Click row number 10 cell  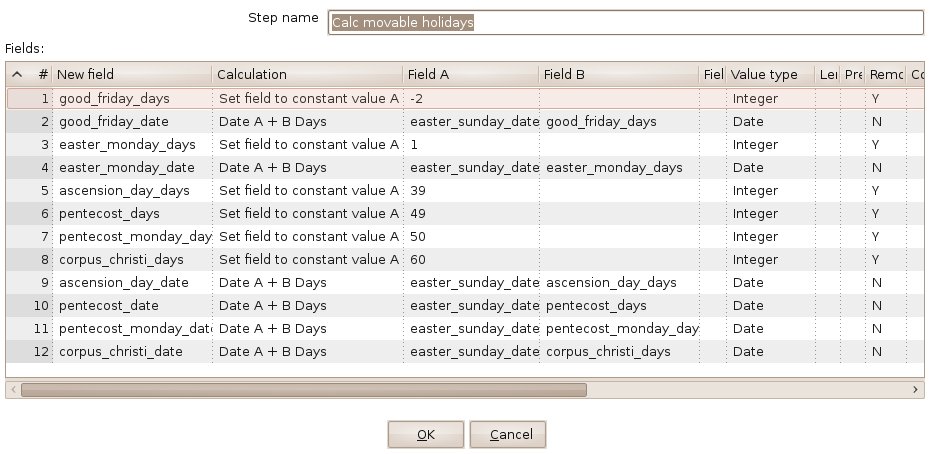(30, 306)
